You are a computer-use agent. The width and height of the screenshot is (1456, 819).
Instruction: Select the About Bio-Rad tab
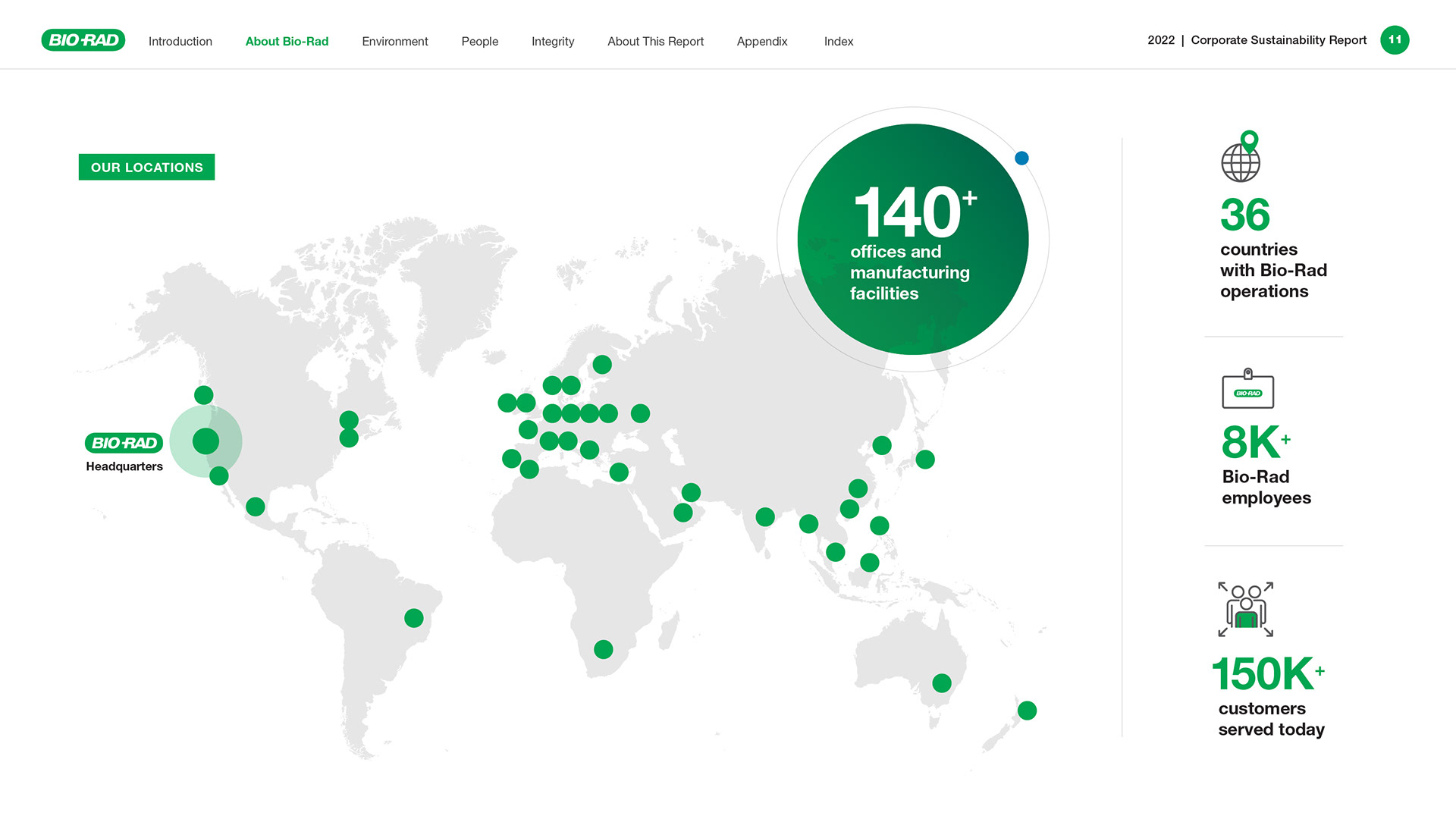pyautogui.click(x=287, y=42)
